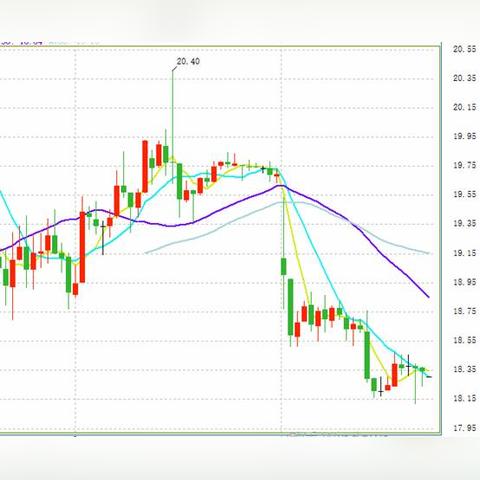Click the right vertical dotted date divider
Screen dimensions: 480x480
281,240
